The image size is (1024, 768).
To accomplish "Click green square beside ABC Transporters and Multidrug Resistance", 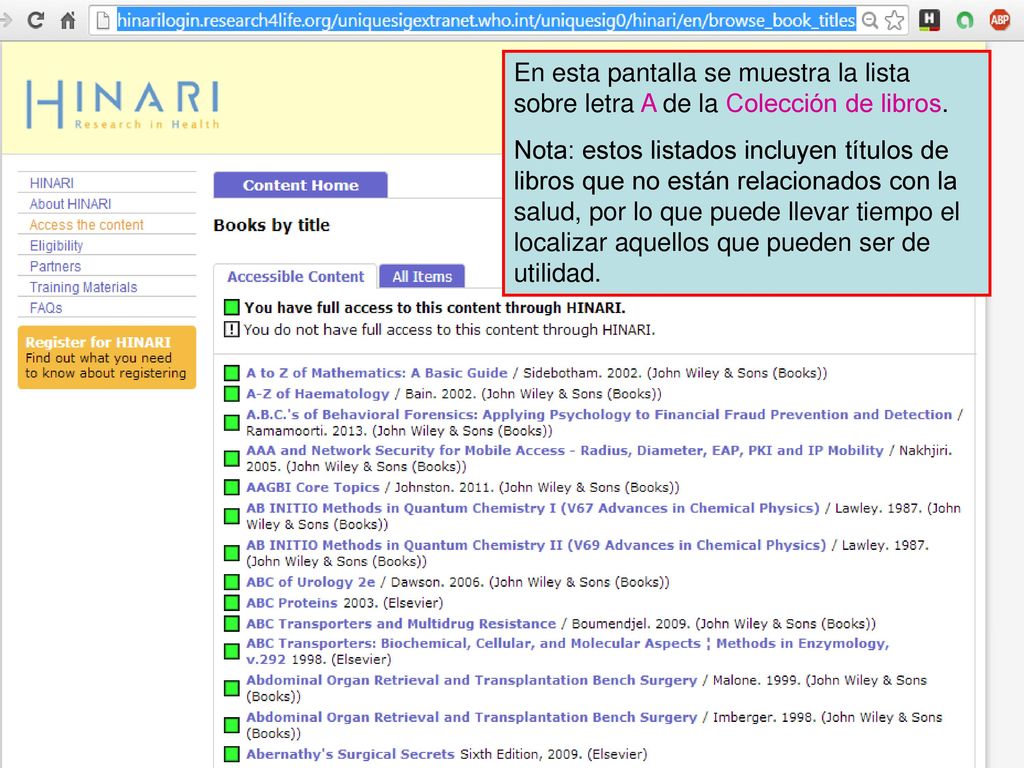I will 231,624.
